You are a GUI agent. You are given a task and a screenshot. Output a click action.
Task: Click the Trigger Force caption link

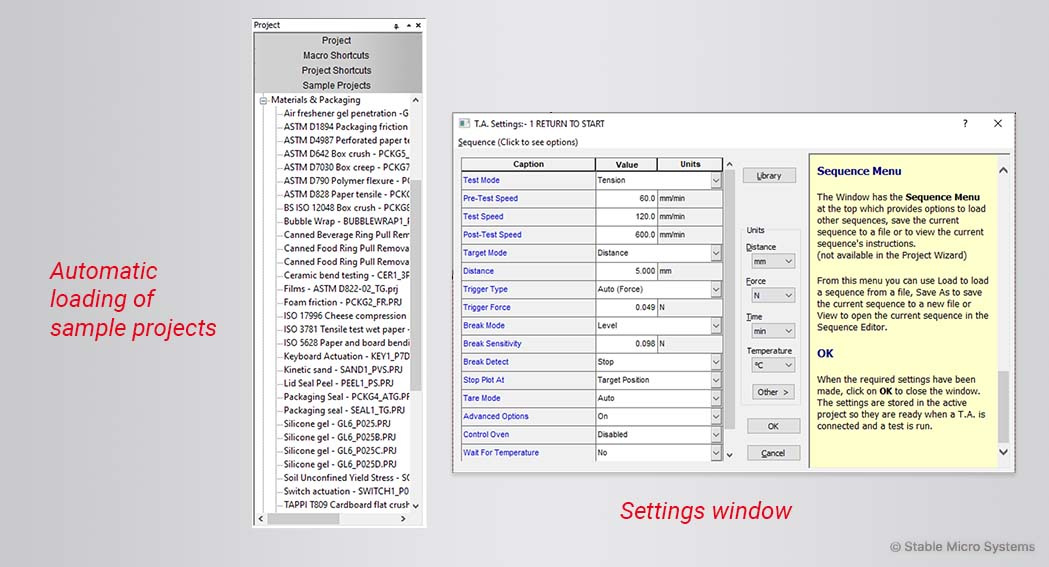(x=487, y=308)
